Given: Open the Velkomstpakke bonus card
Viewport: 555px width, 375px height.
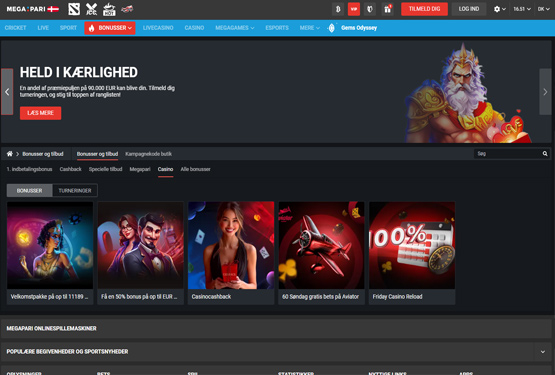Looking at the screenshot, I should tap(50, 253).
